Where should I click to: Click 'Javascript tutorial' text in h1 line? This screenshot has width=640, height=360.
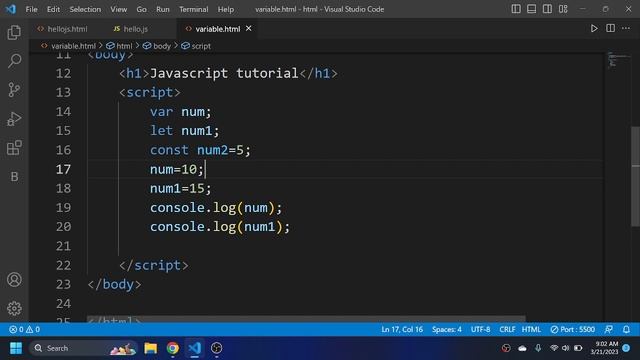pos(224,73)
